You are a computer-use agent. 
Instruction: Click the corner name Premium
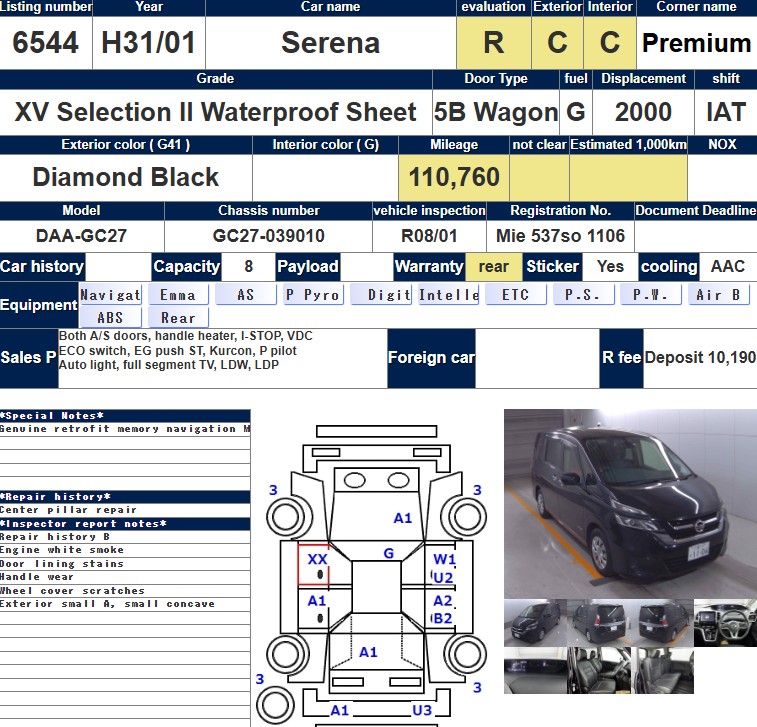pos(697,42)
